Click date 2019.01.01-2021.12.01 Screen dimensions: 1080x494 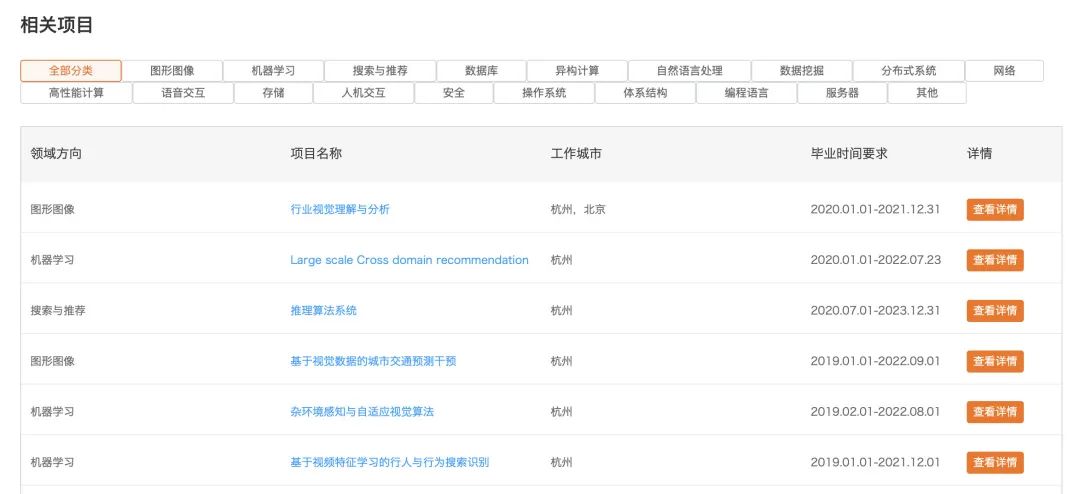tap(875, 463)
